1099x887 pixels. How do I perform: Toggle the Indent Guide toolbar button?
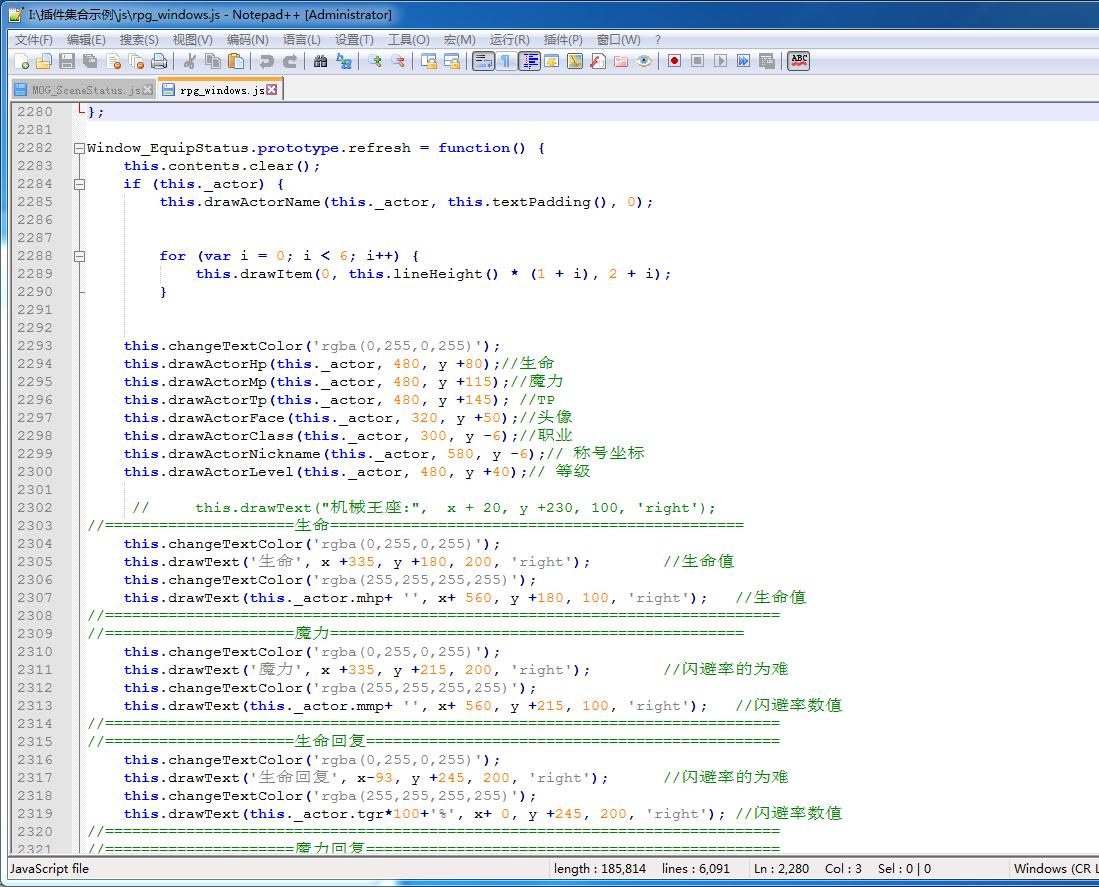coord(529,62)
